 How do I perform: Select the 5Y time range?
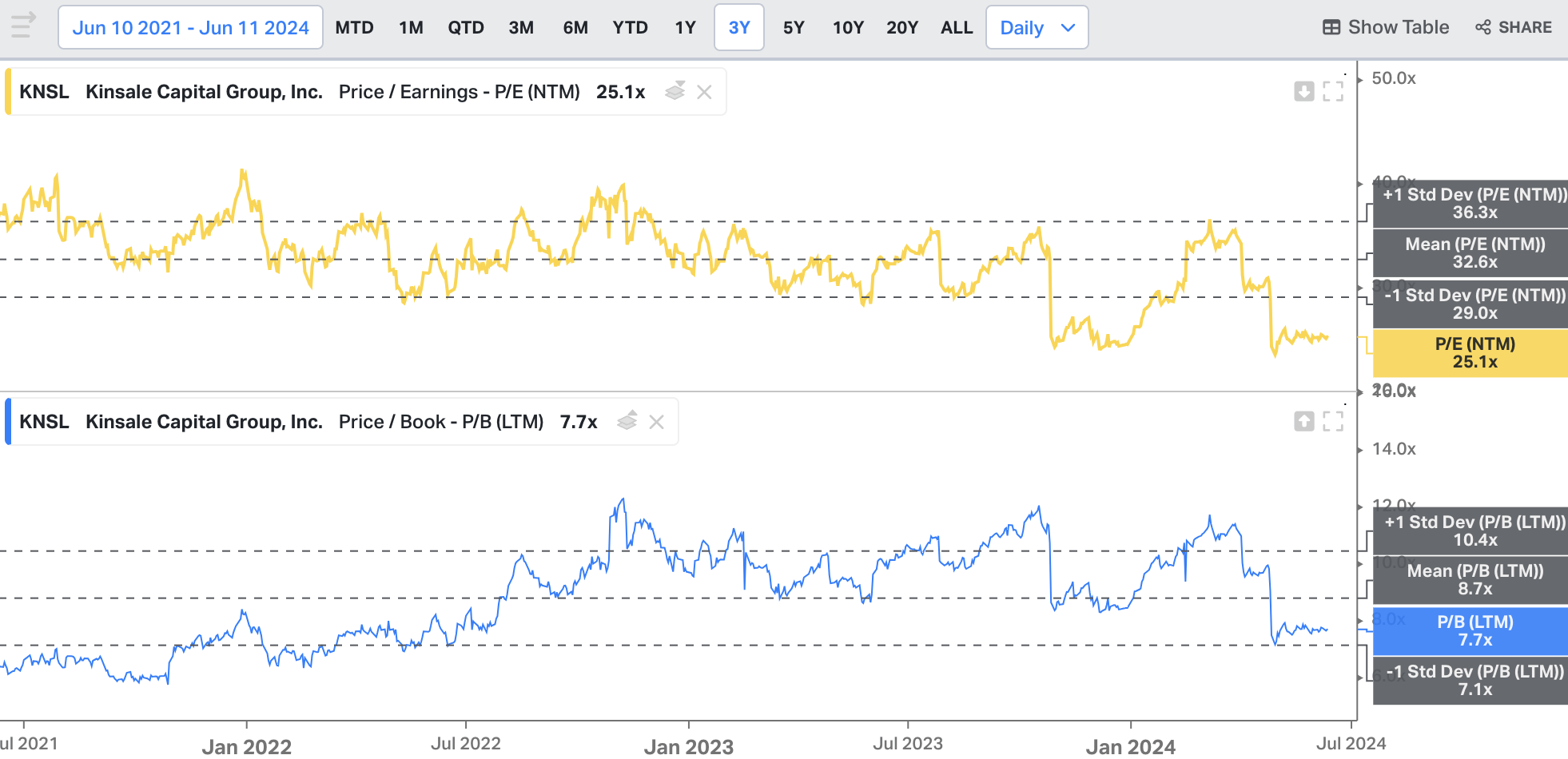(794, 27)
